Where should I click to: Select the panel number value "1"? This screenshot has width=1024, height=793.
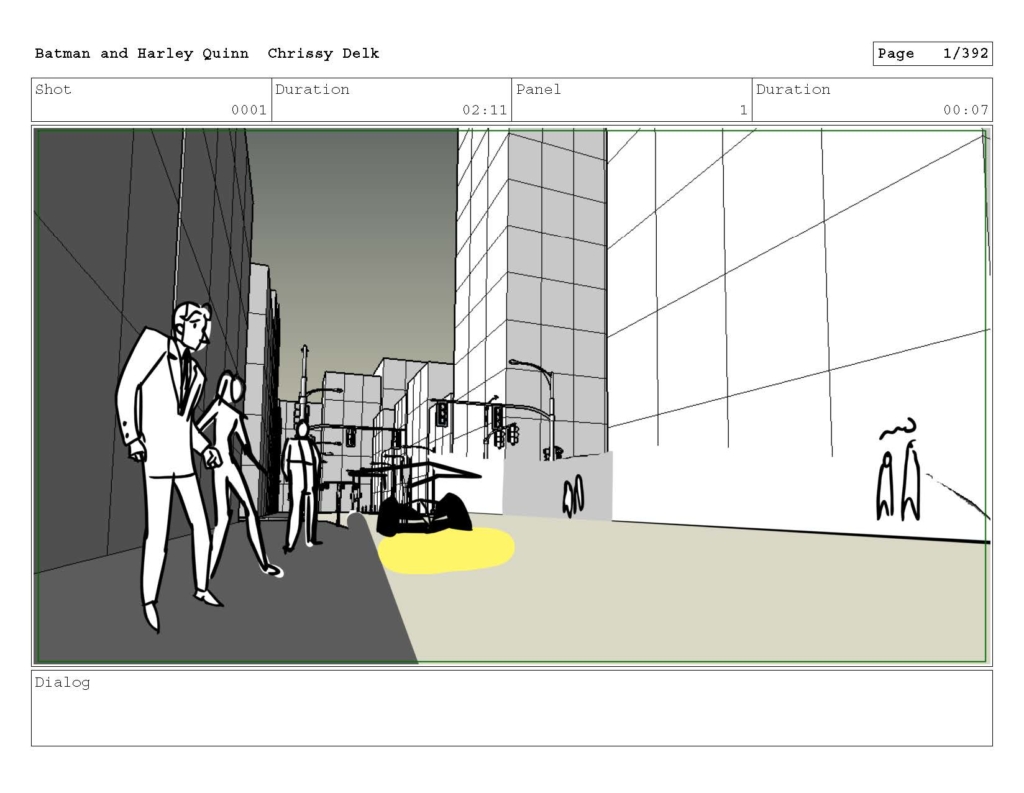pos(743,110)
